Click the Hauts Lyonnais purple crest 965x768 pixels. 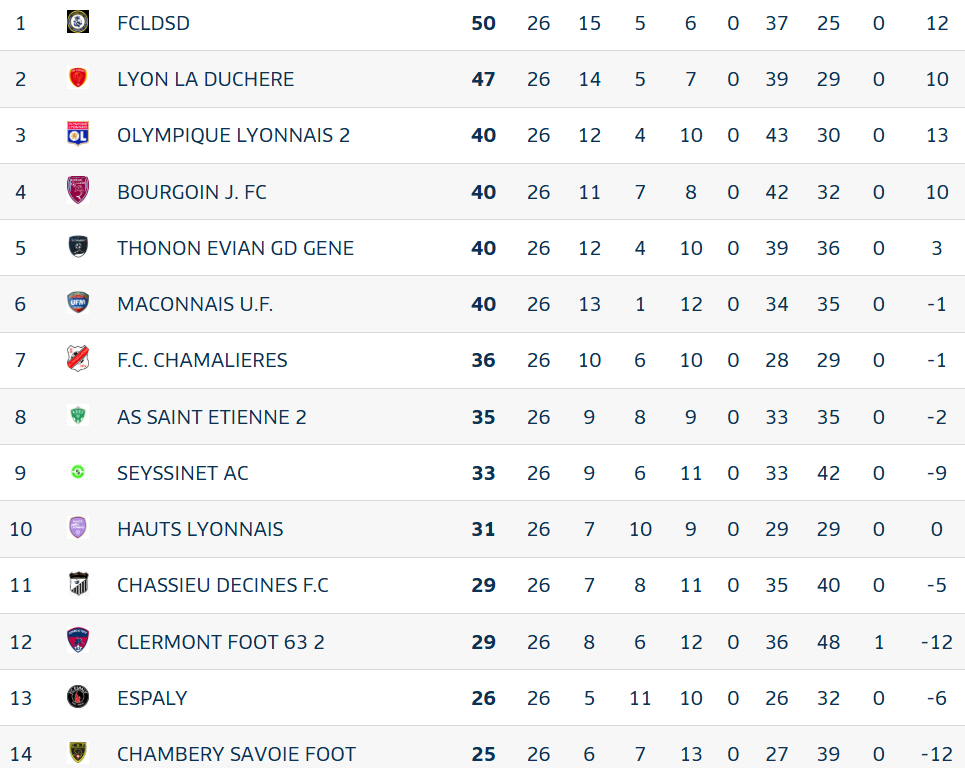pyautogui.click(x=78, y=528)
